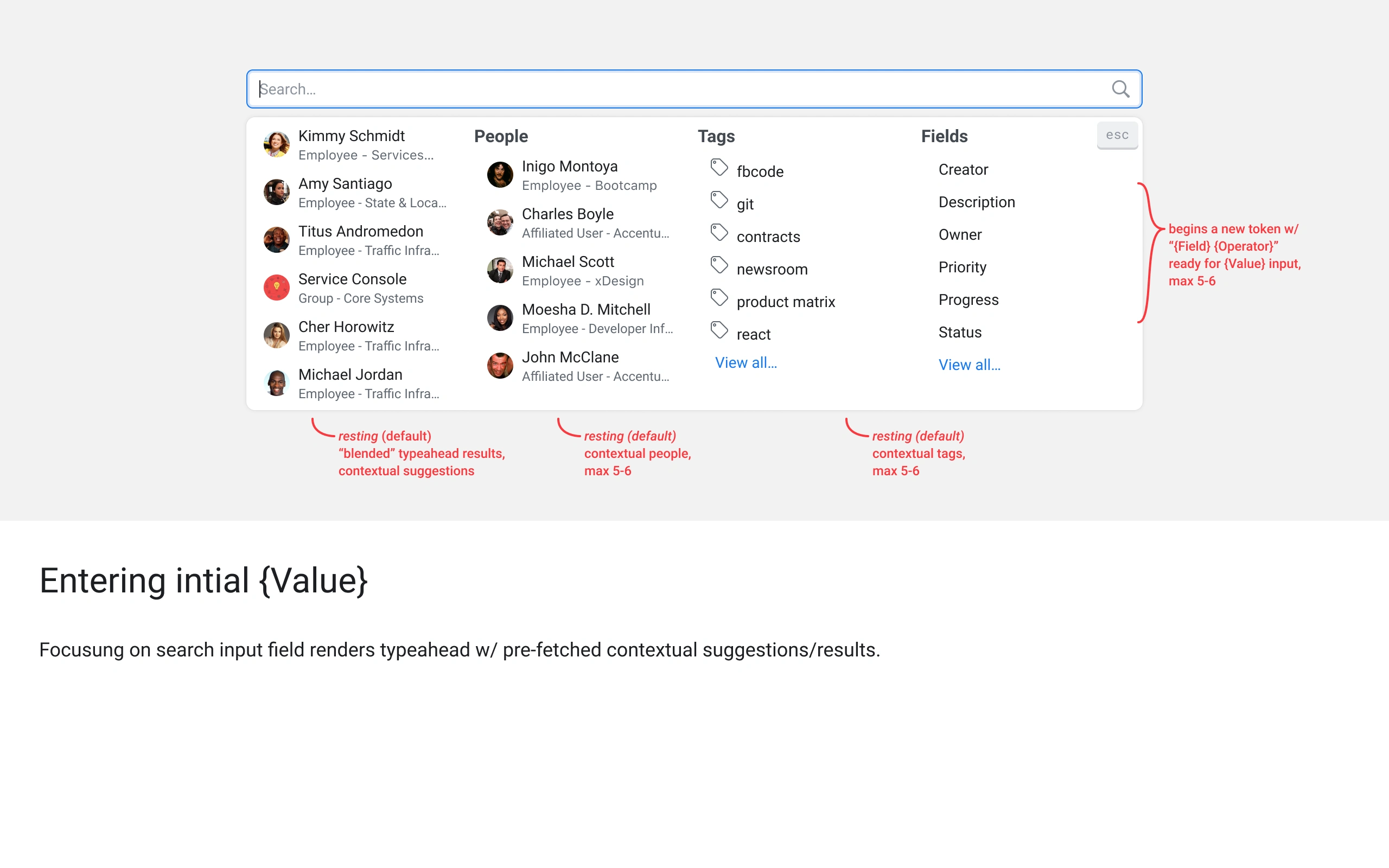
Task: Focus the Search input field
Action: 677,89
